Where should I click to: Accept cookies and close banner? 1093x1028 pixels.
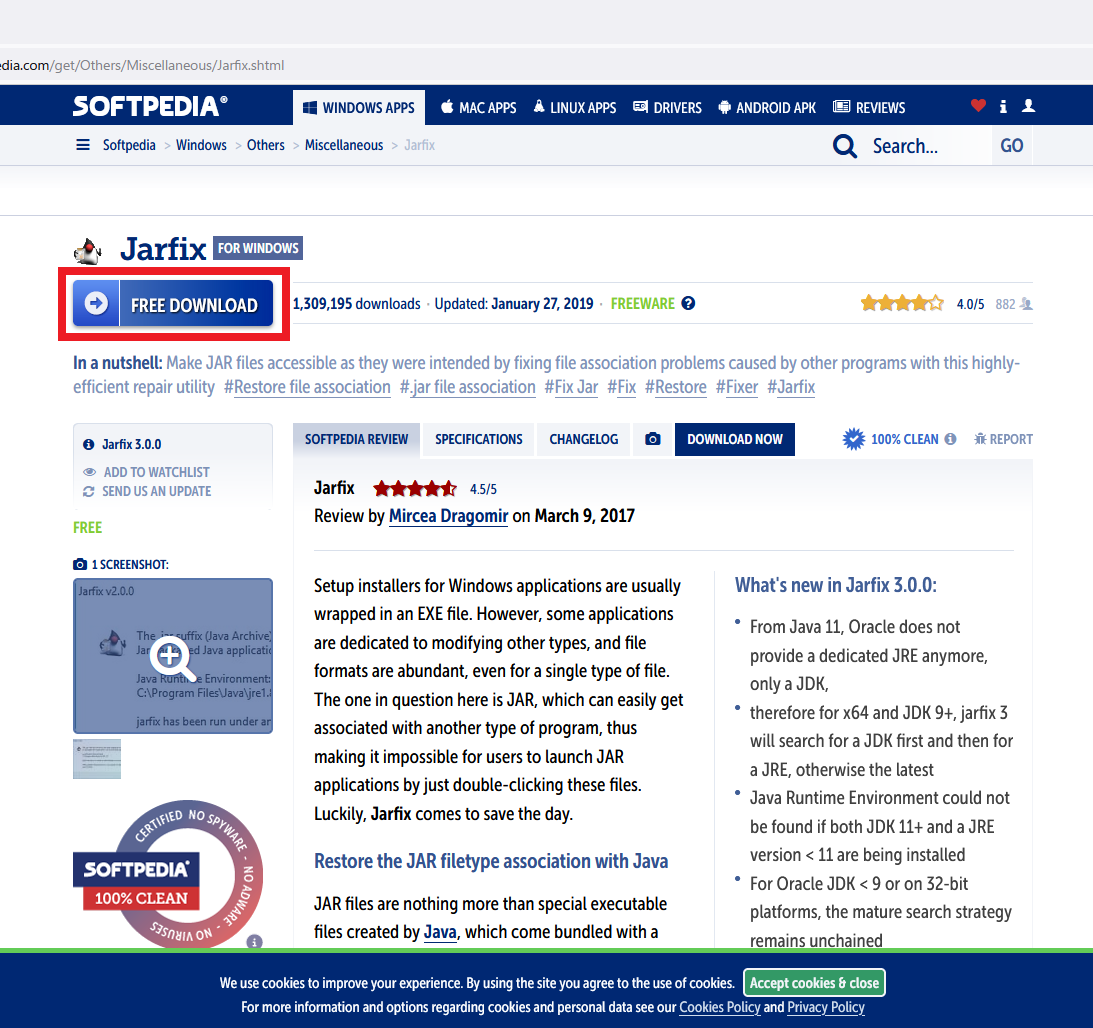click(814, 983)
